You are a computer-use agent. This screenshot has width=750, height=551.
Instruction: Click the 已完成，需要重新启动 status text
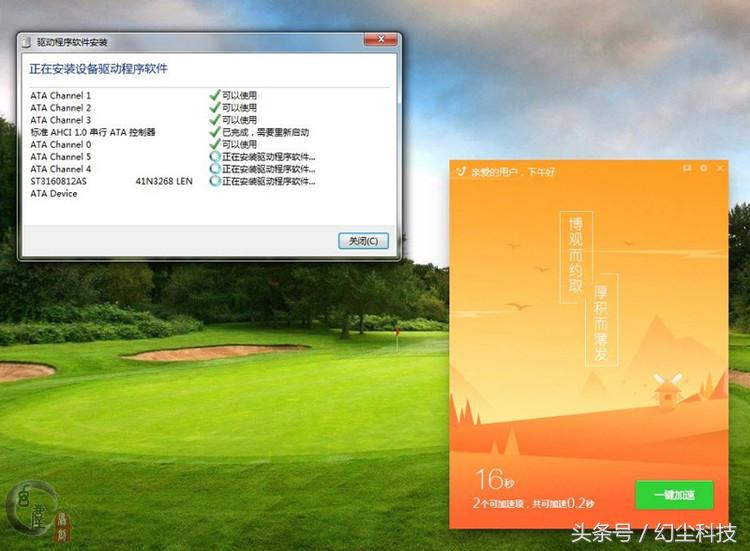(x=265, y=132)
